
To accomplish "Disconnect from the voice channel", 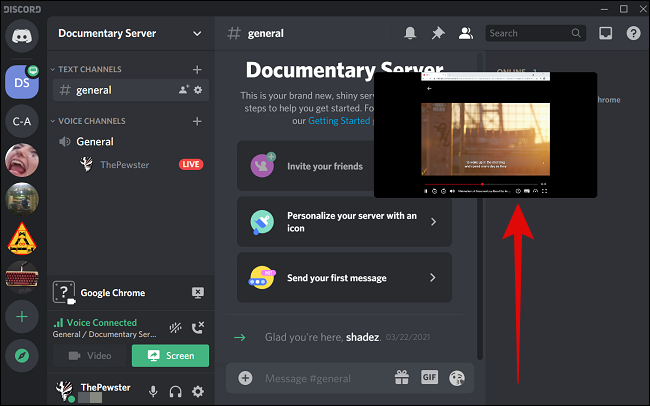I will (x=198, y=327).
